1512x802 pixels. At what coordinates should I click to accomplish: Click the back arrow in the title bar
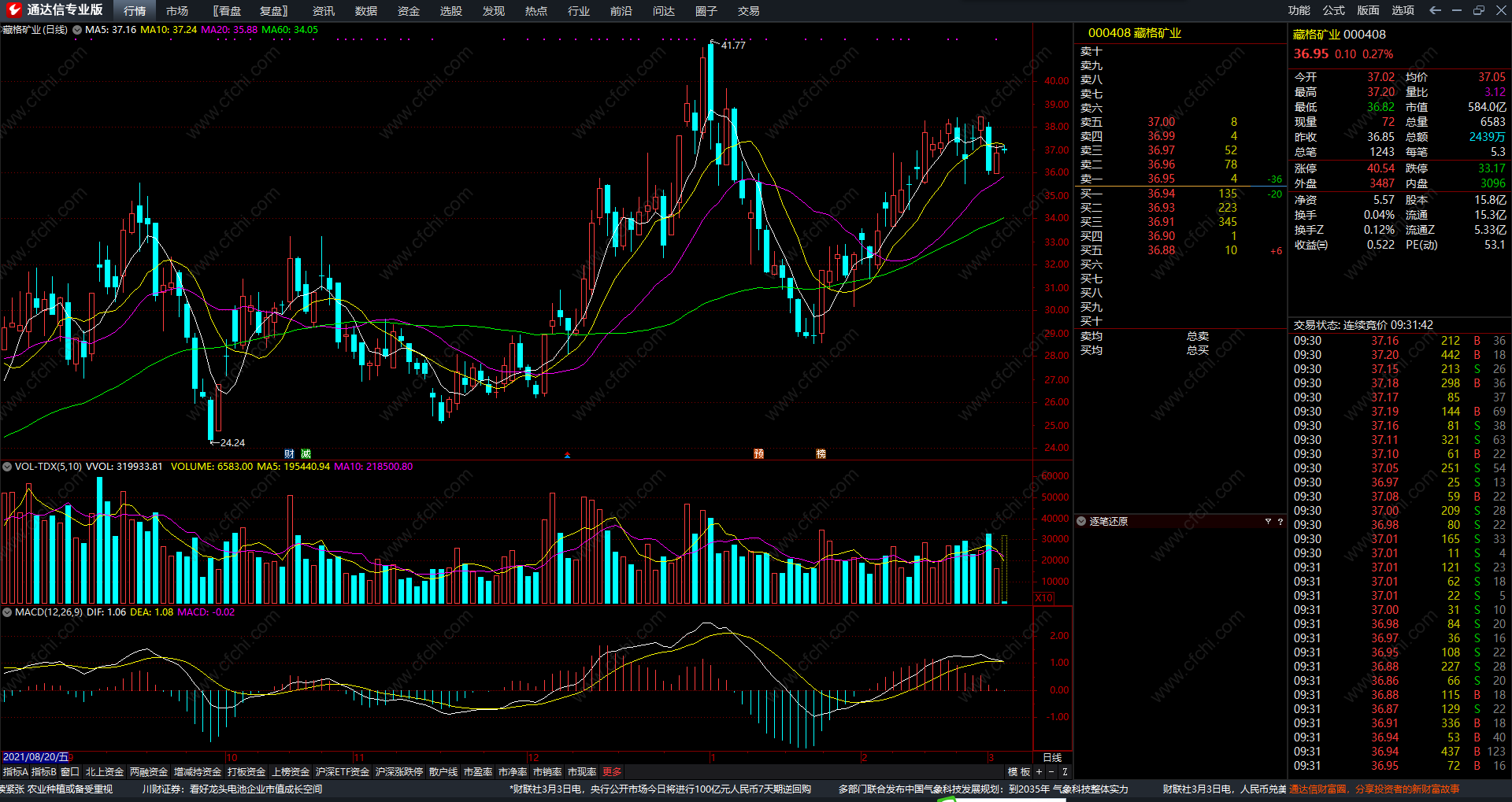1435,10
